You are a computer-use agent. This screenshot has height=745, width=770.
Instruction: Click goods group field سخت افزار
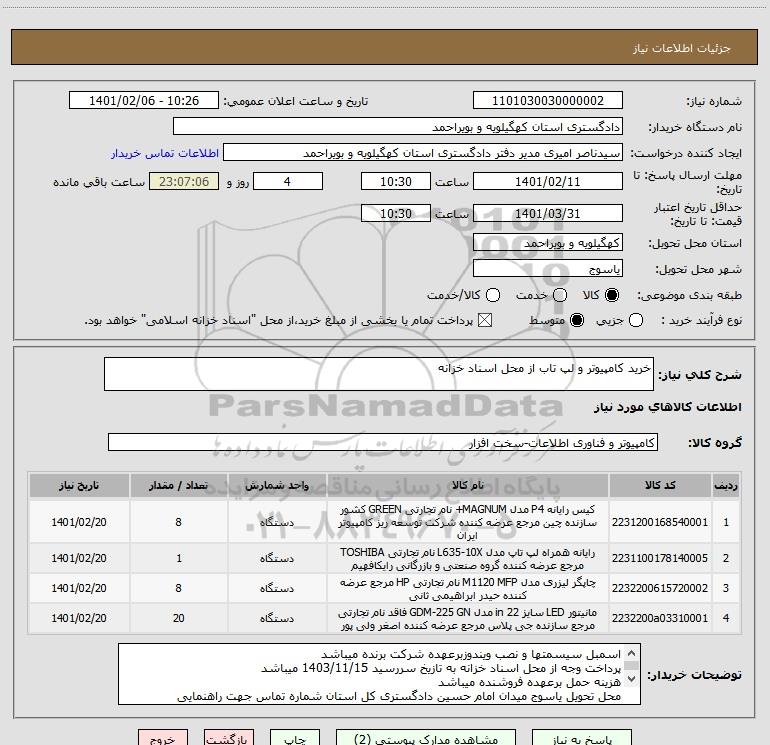[x=383, y=442]
